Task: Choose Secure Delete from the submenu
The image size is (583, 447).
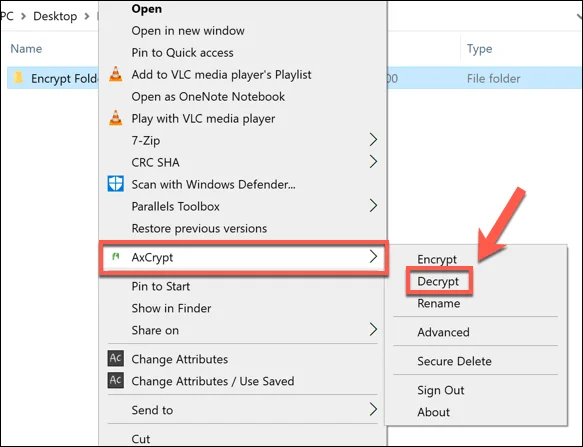Action: coord(454,361)
